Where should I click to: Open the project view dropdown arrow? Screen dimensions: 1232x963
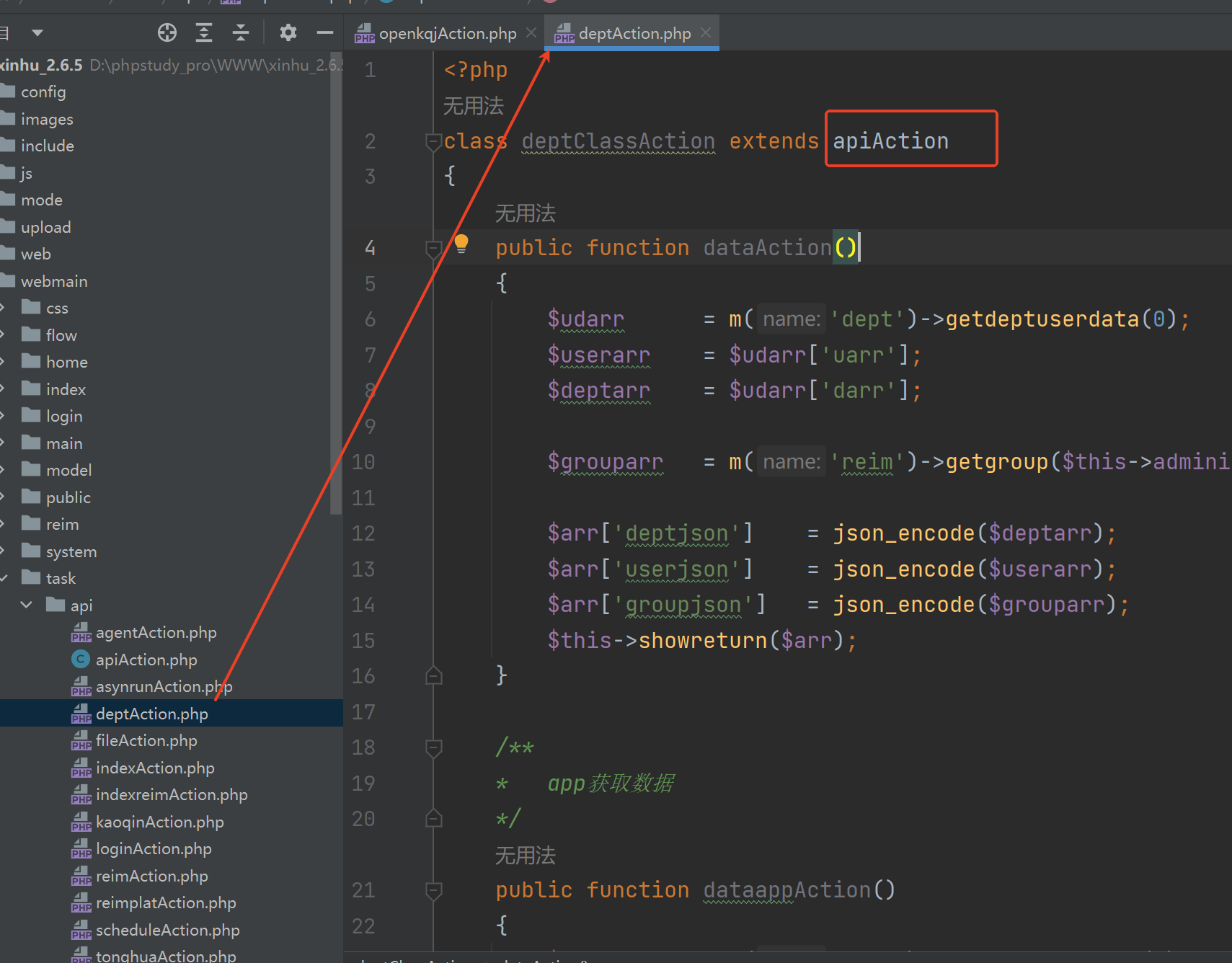coord(37,32)
